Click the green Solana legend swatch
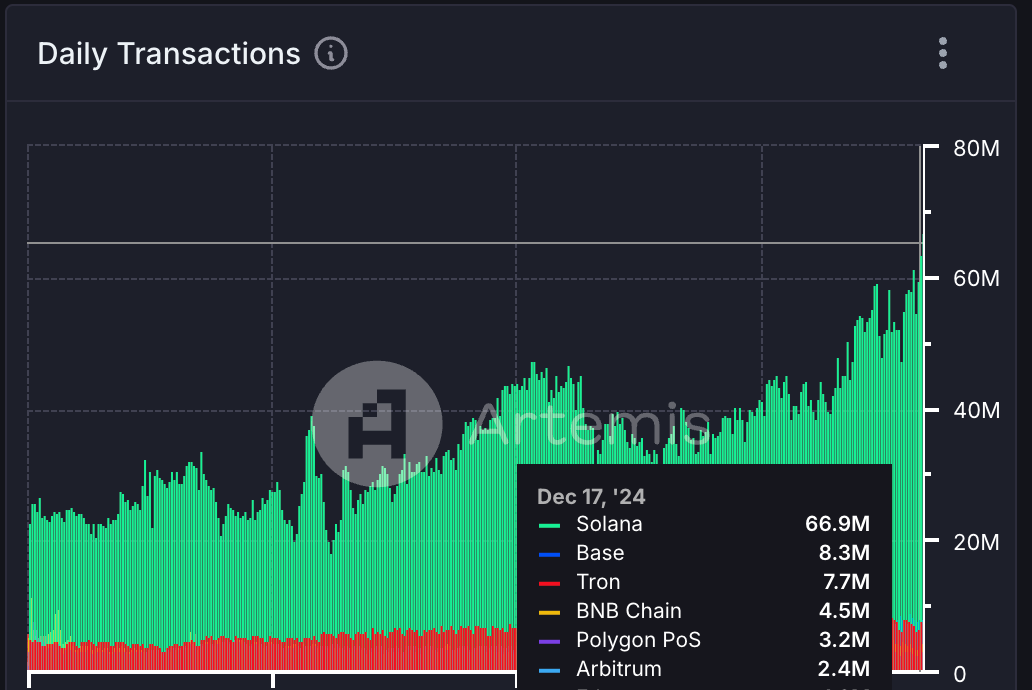Viewport: 1032px width, 690px height. [549, 525]
